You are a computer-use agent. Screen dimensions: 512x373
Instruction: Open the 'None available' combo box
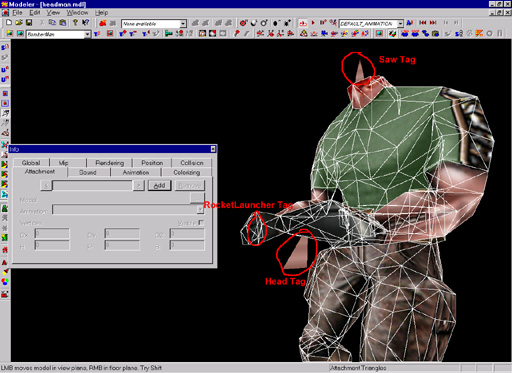click(154, 24)
